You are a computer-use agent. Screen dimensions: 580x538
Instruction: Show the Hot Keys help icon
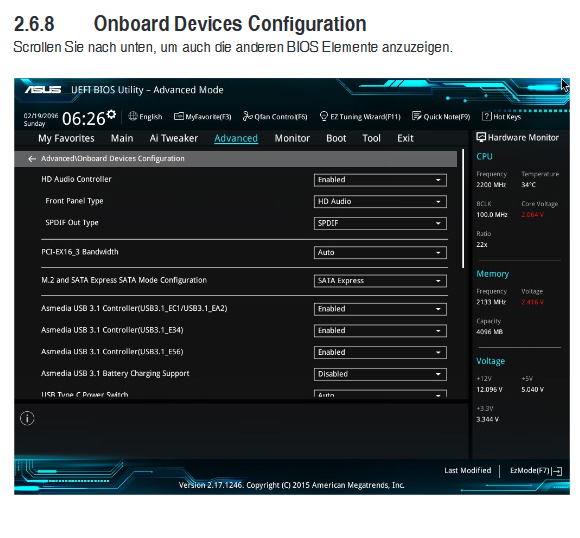[486, 117]
